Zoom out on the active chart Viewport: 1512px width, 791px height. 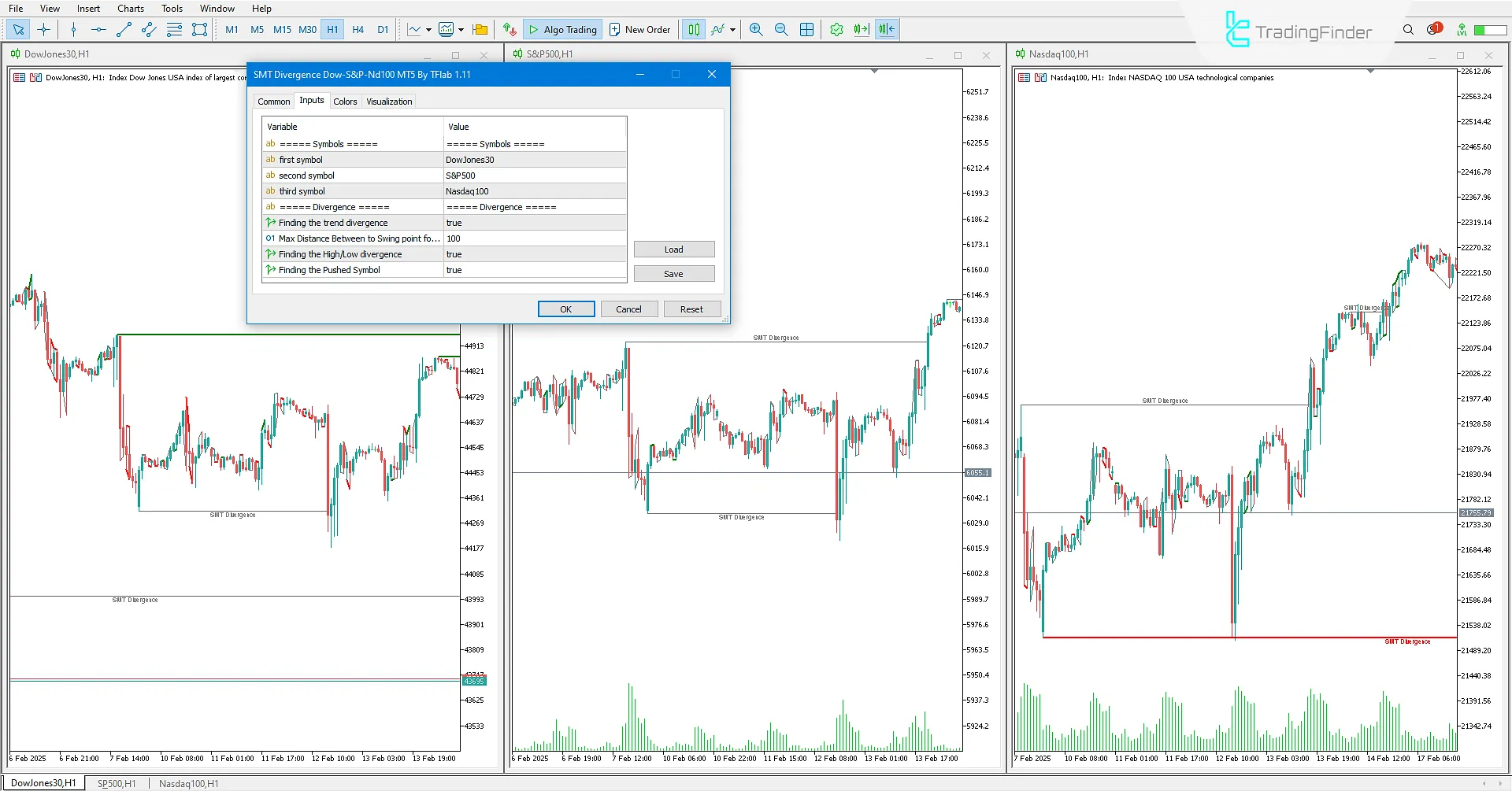coord(781,29)
